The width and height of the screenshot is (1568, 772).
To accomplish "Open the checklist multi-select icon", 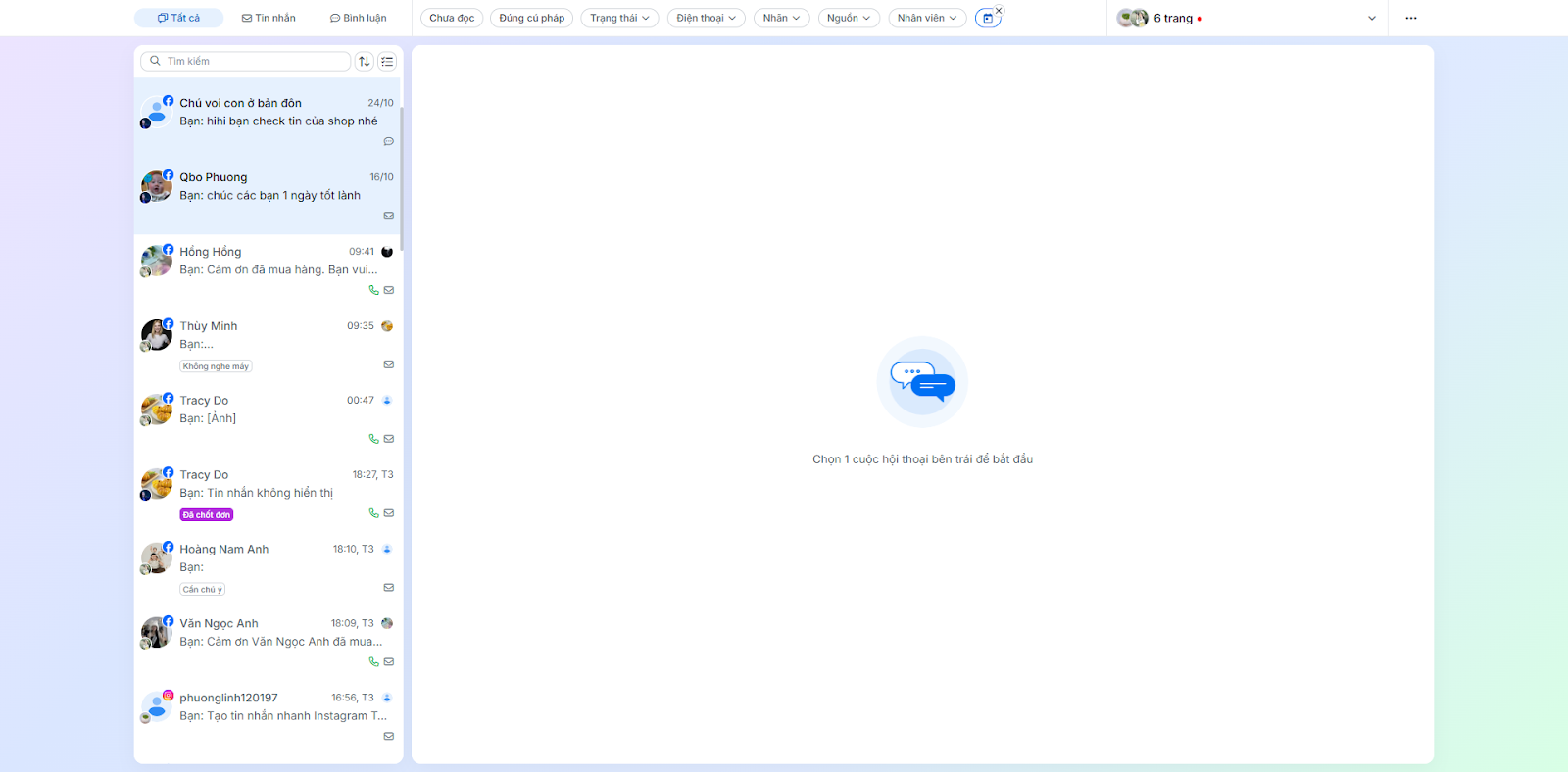I will click(387, 61).
